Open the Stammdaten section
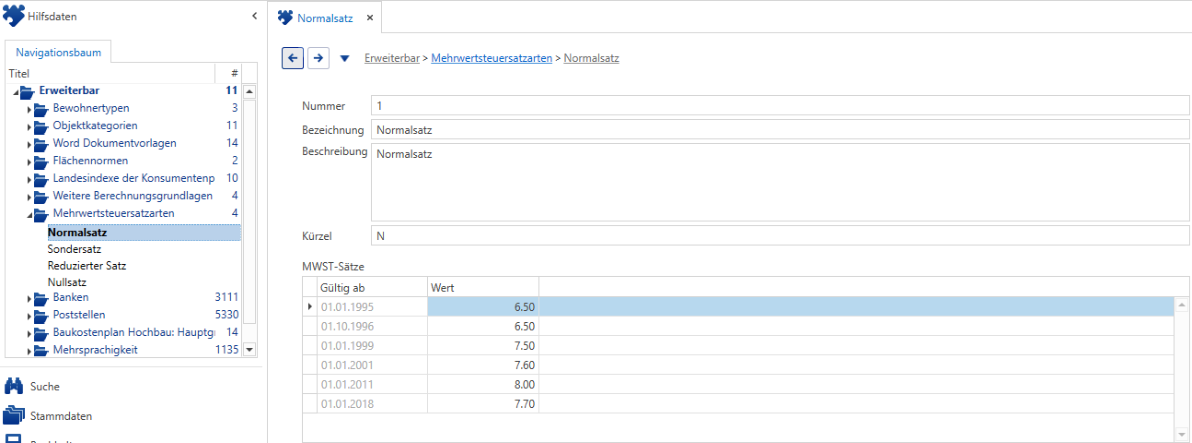 coord(59,416)
